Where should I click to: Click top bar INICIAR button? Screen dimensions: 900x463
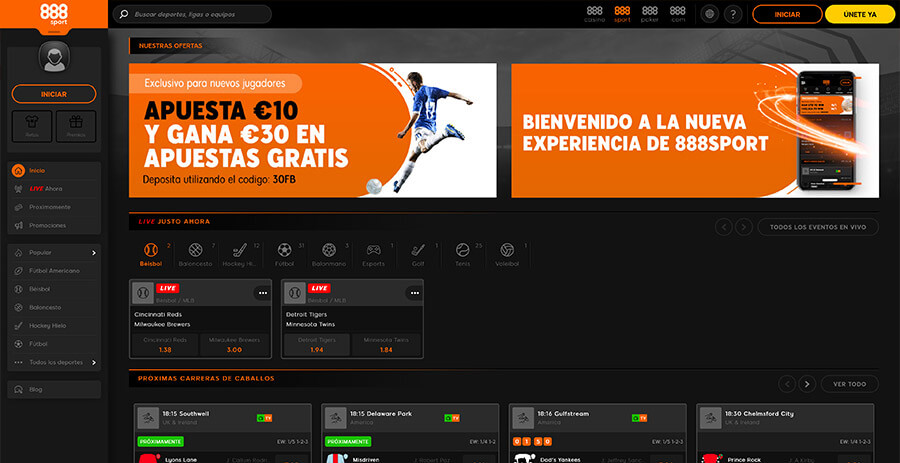[787, 14]
